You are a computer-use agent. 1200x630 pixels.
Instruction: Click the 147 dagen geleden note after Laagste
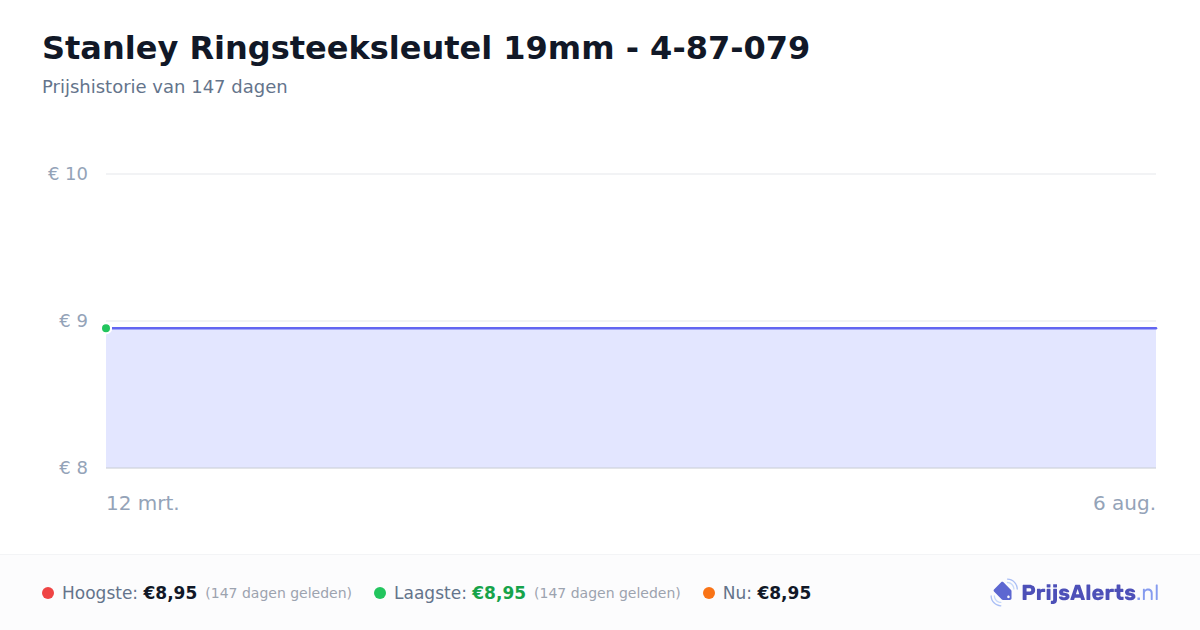[608, 593]
